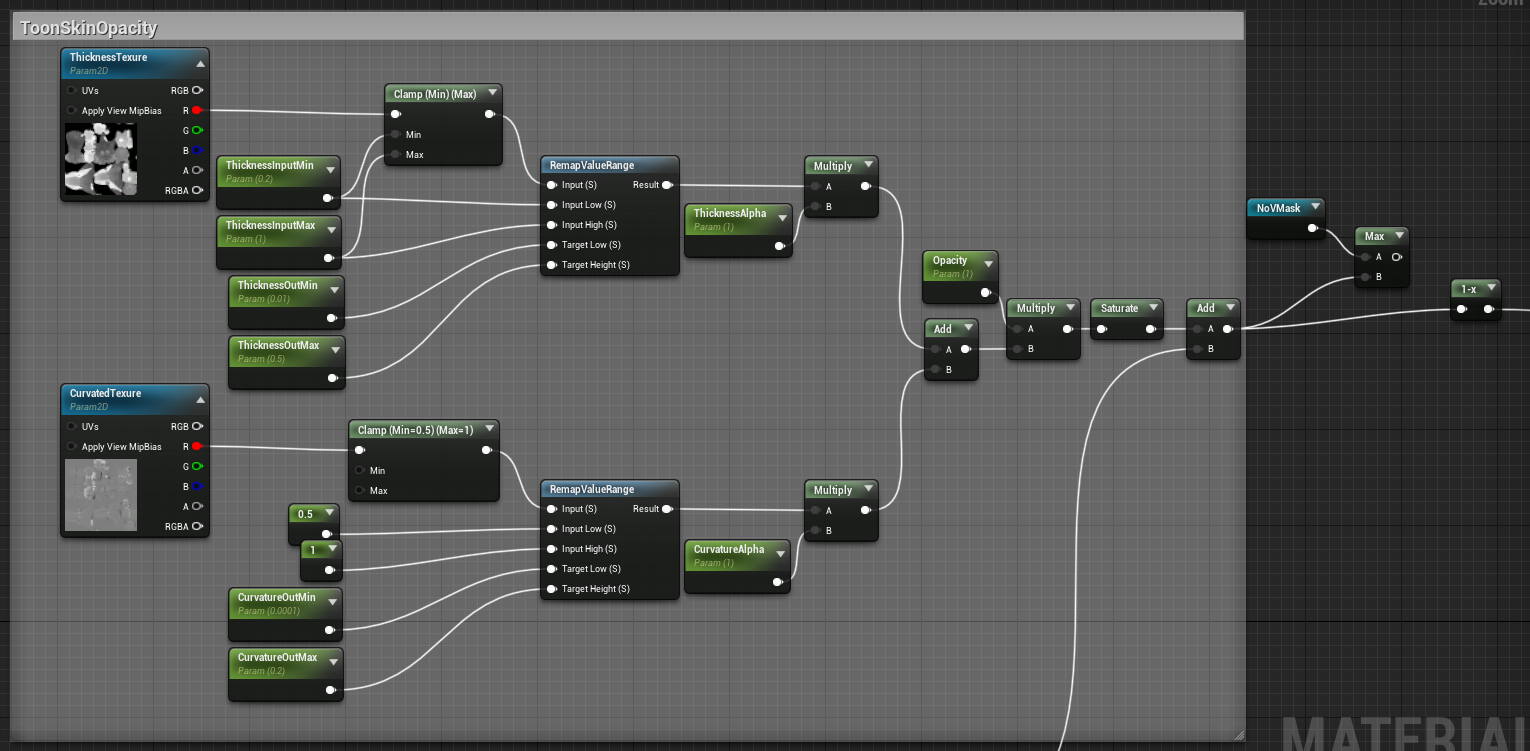
Task: Click the Result output pin of top RemapValueRange
Action: click(667, 185)
